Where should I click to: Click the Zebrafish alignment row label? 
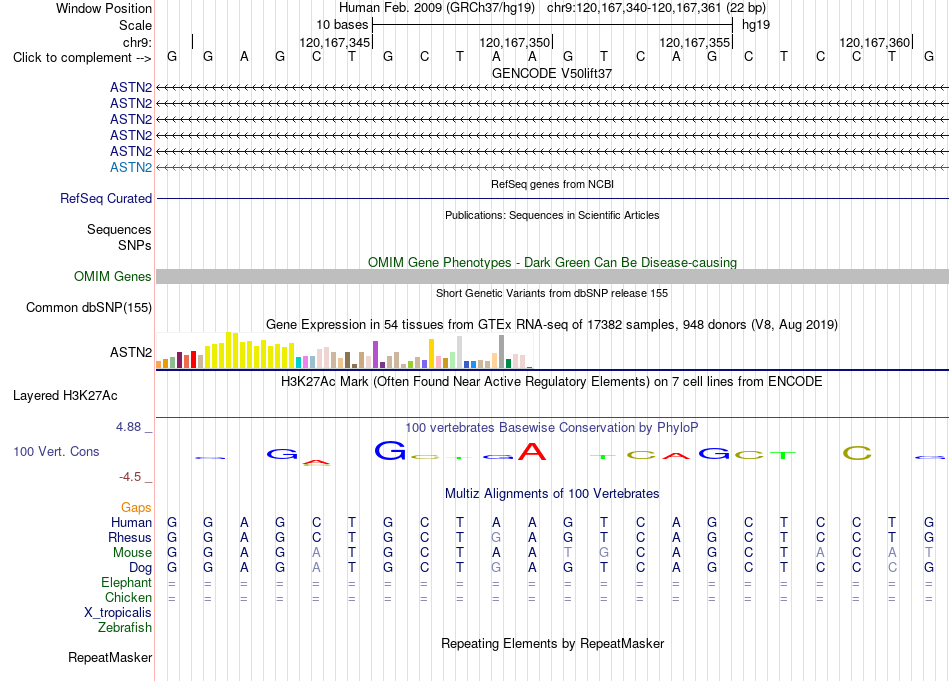coord(125,628)
